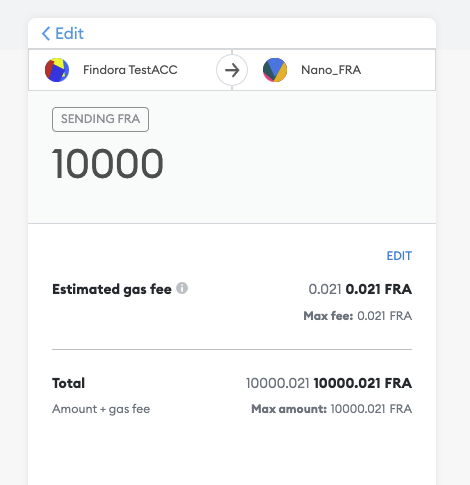The width and height of the screenshot is (470, 485).
Task: Click the 10000 send amount
Action: tap(108, 164)
